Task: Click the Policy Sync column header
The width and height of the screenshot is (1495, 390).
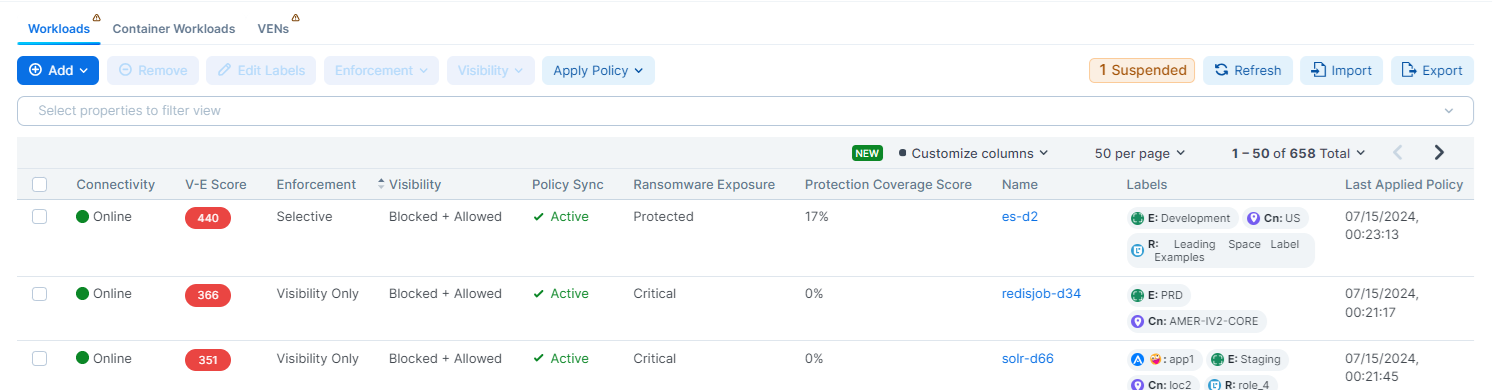Action: pyautogui.click(x=568, y=184)
